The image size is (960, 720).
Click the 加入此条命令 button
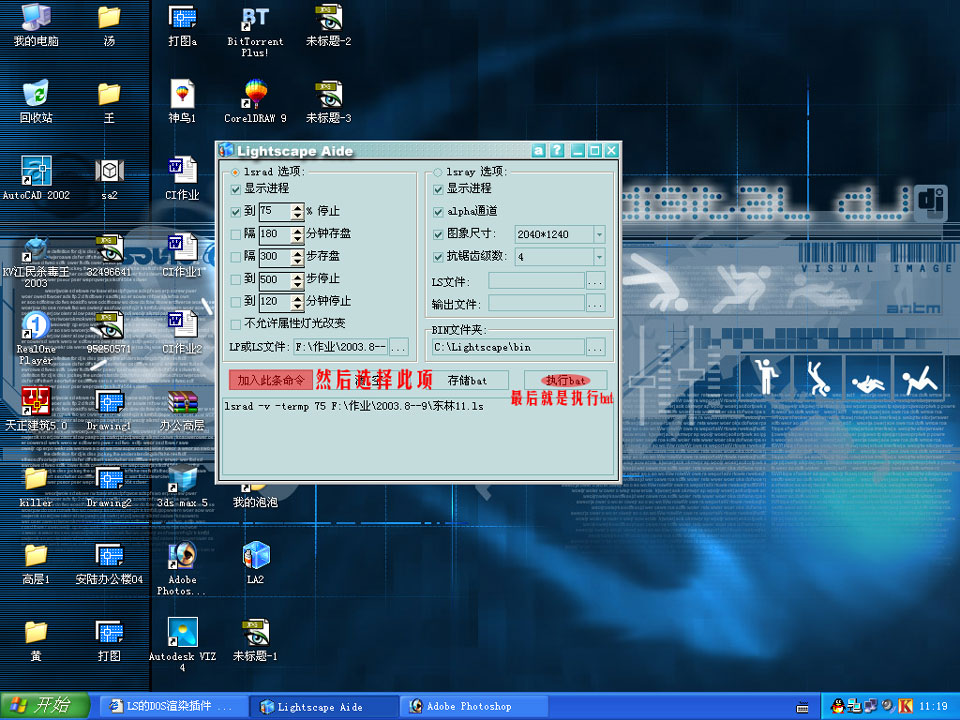tap(271, 380)
